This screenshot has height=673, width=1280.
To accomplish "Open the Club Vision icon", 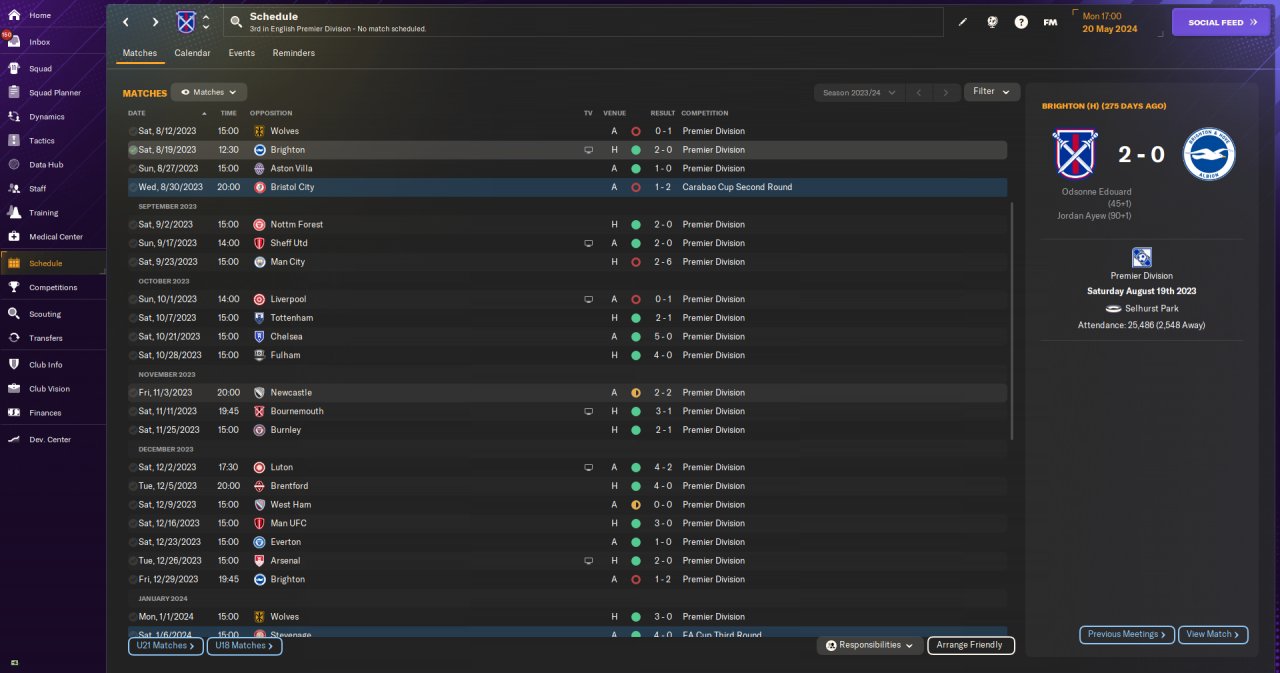I will coord(14,389).
